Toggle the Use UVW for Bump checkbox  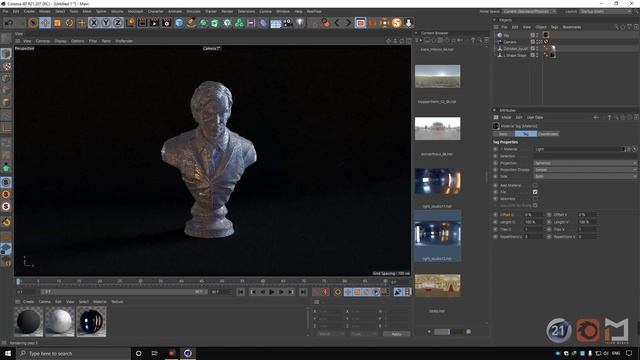click(535, 205)
